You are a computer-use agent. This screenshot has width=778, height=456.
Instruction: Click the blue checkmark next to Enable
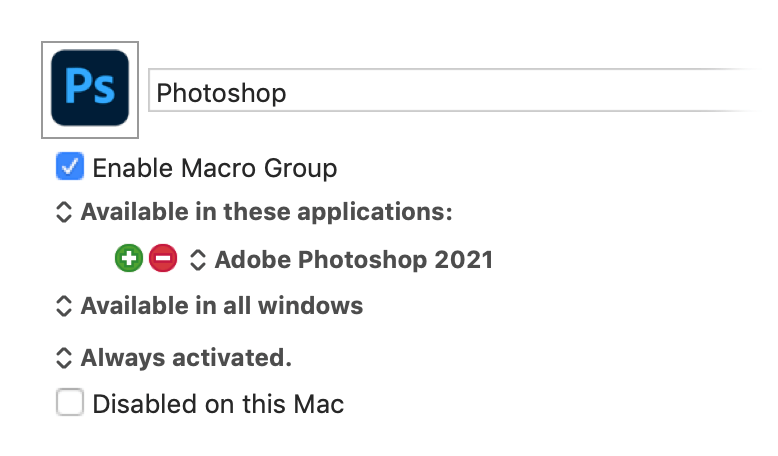[x=70, y=166]
